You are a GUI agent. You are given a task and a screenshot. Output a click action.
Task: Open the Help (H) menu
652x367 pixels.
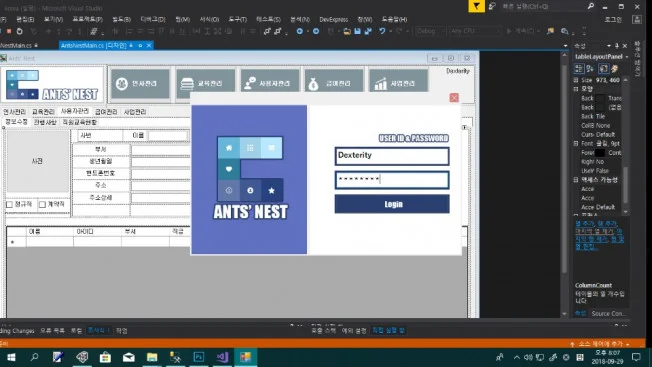coord(394,20)
